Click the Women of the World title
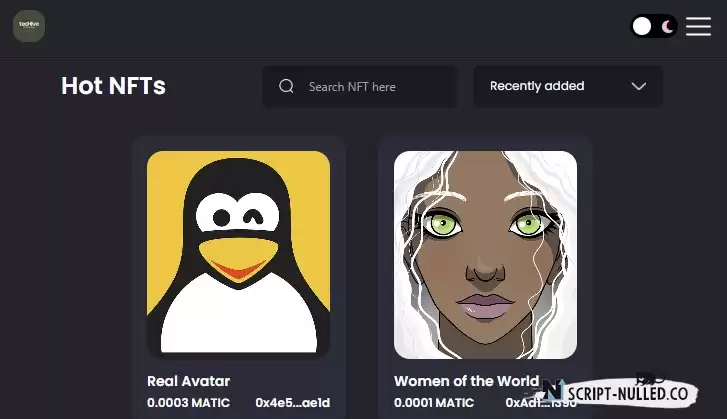Screen dimensions: 727x419 466,381
